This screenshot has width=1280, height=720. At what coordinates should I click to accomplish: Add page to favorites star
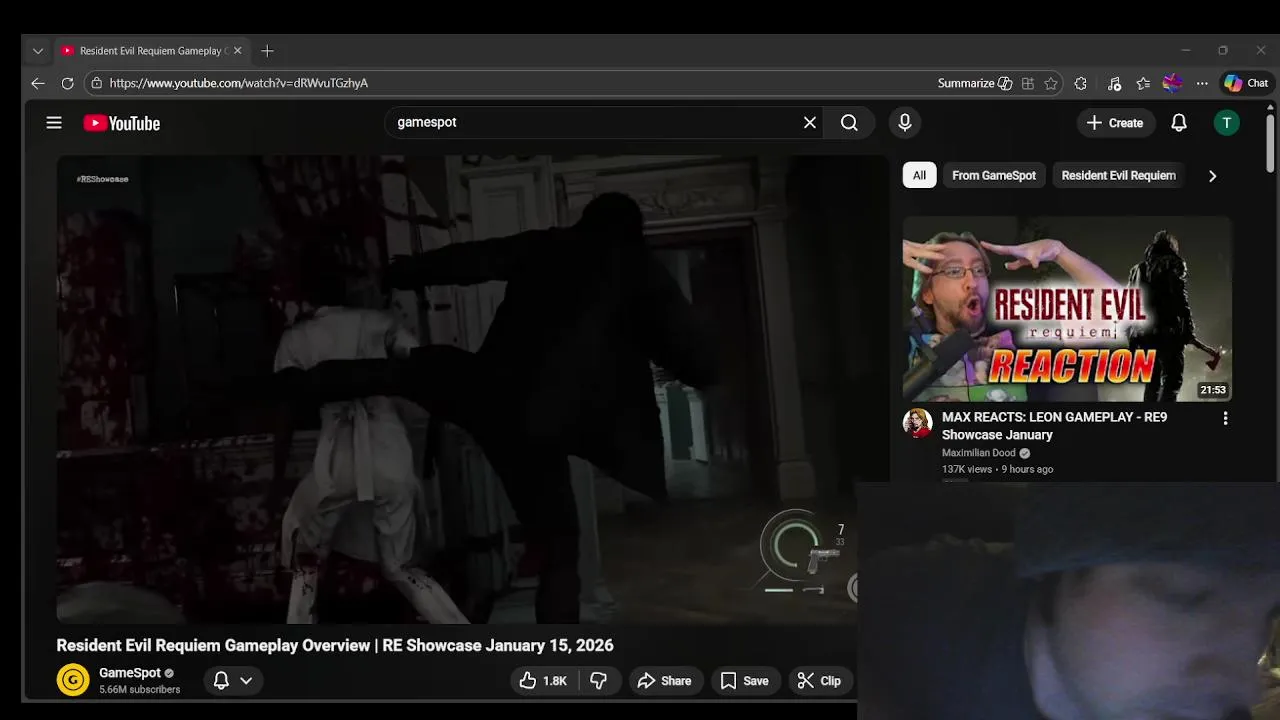pos(1051,83)
